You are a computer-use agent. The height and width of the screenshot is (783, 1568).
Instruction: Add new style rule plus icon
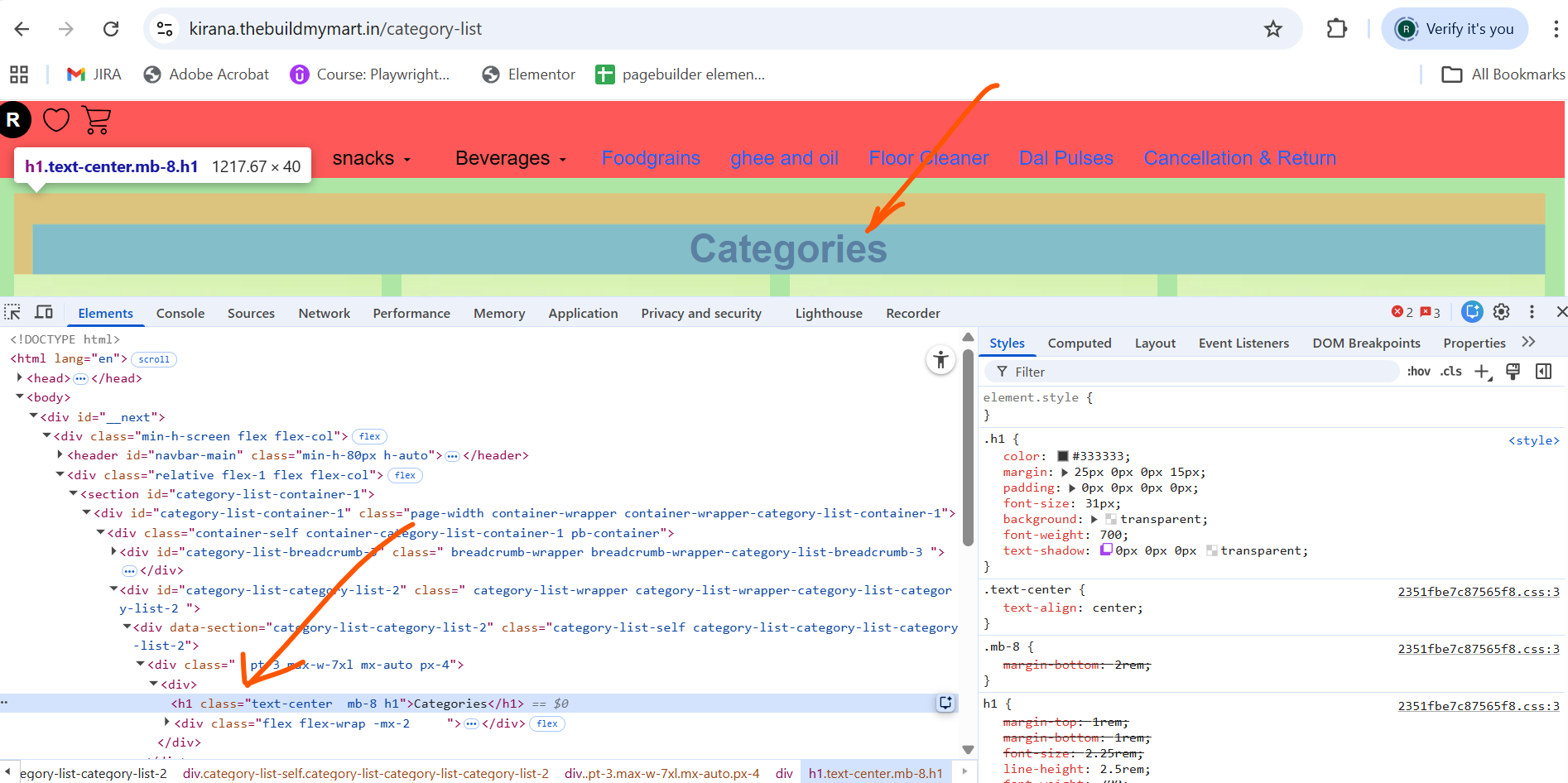pos(1483,372)
